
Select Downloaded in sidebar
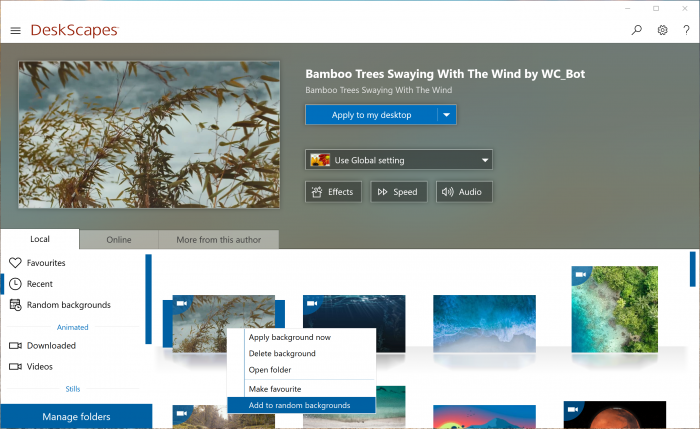51,346
